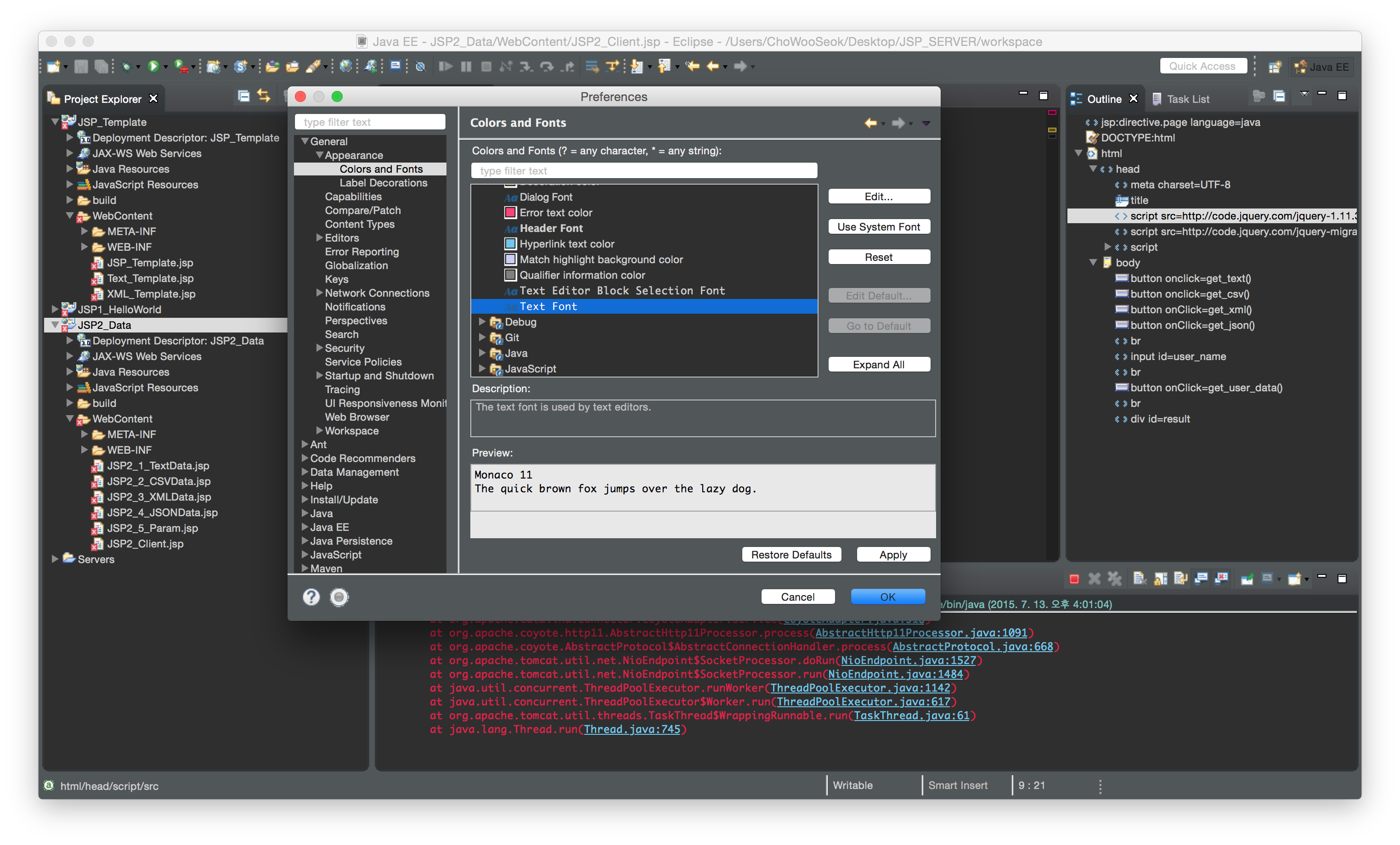
Task: Click the Colors and Fonts filter text field
Action: point(643,170)
